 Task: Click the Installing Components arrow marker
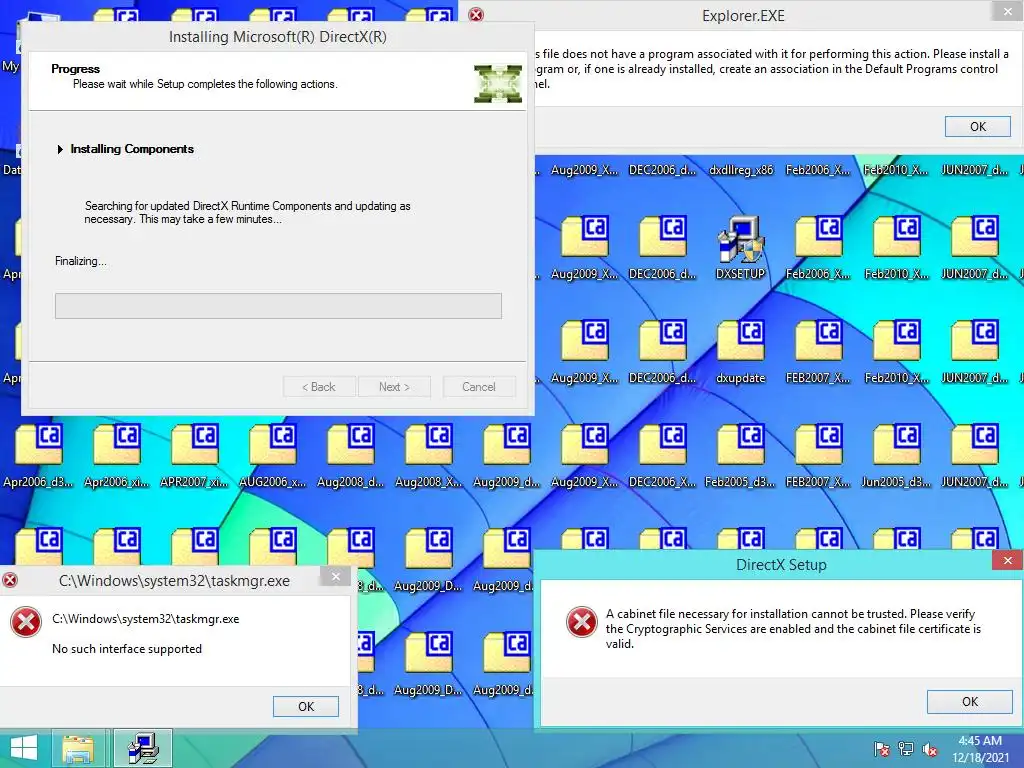(x=60, y=150)
